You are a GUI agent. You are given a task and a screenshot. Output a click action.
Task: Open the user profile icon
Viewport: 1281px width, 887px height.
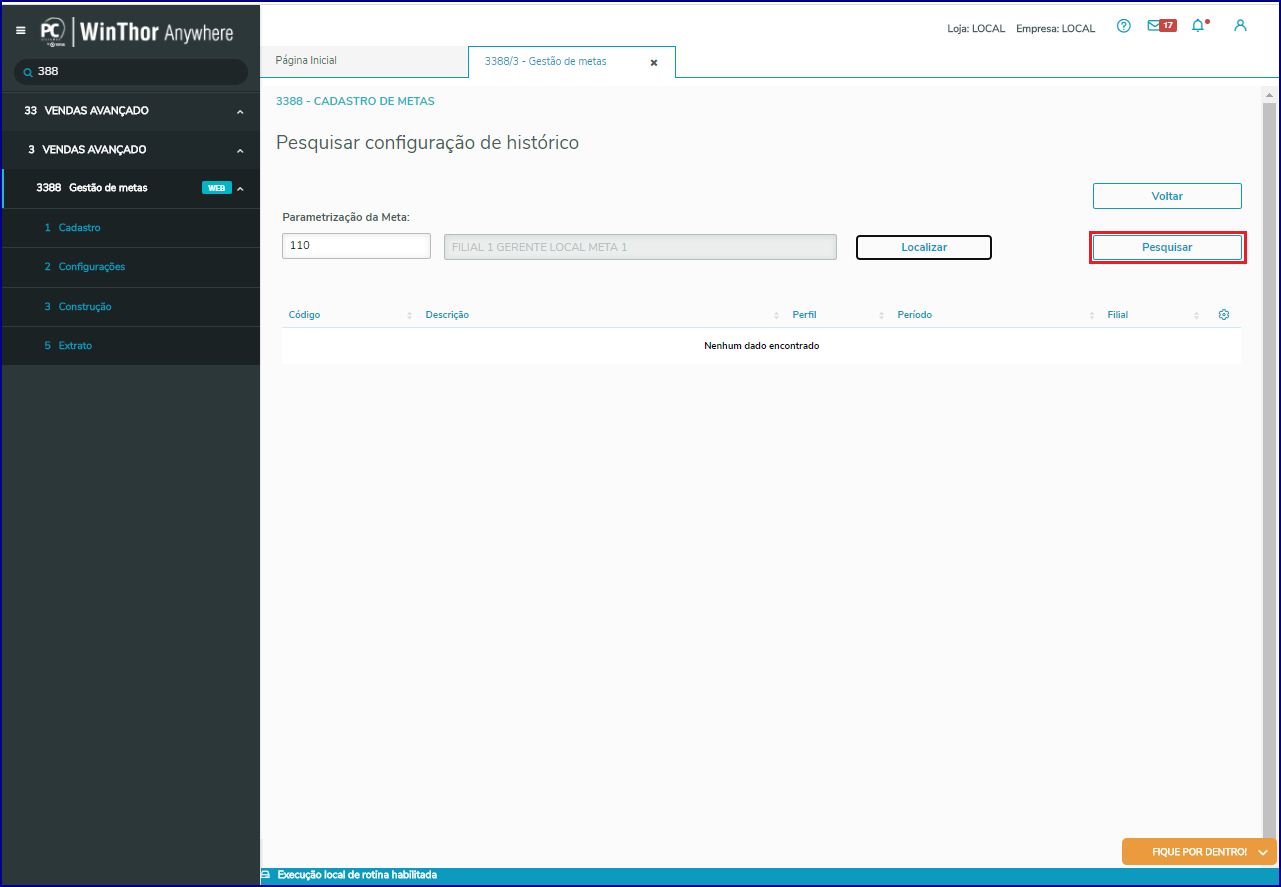click(1241, 26)
